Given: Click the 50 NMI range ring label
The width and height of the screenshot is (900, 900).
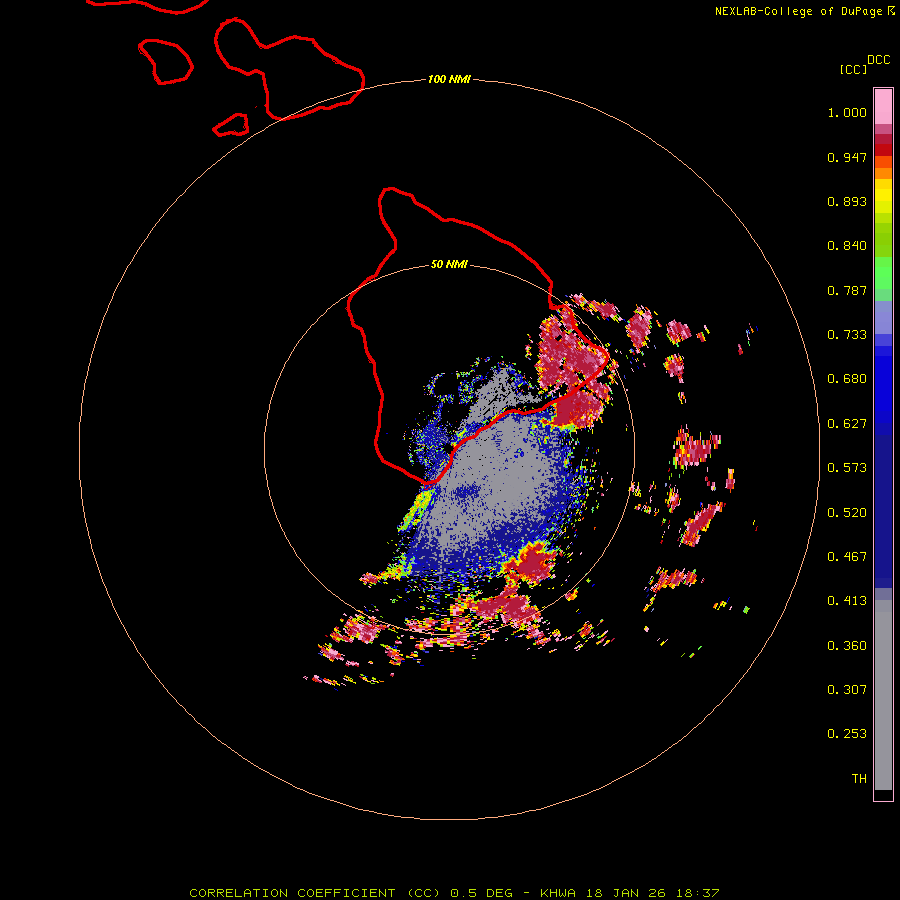Looking at the screenshot, I should click(x=449, y=265).
